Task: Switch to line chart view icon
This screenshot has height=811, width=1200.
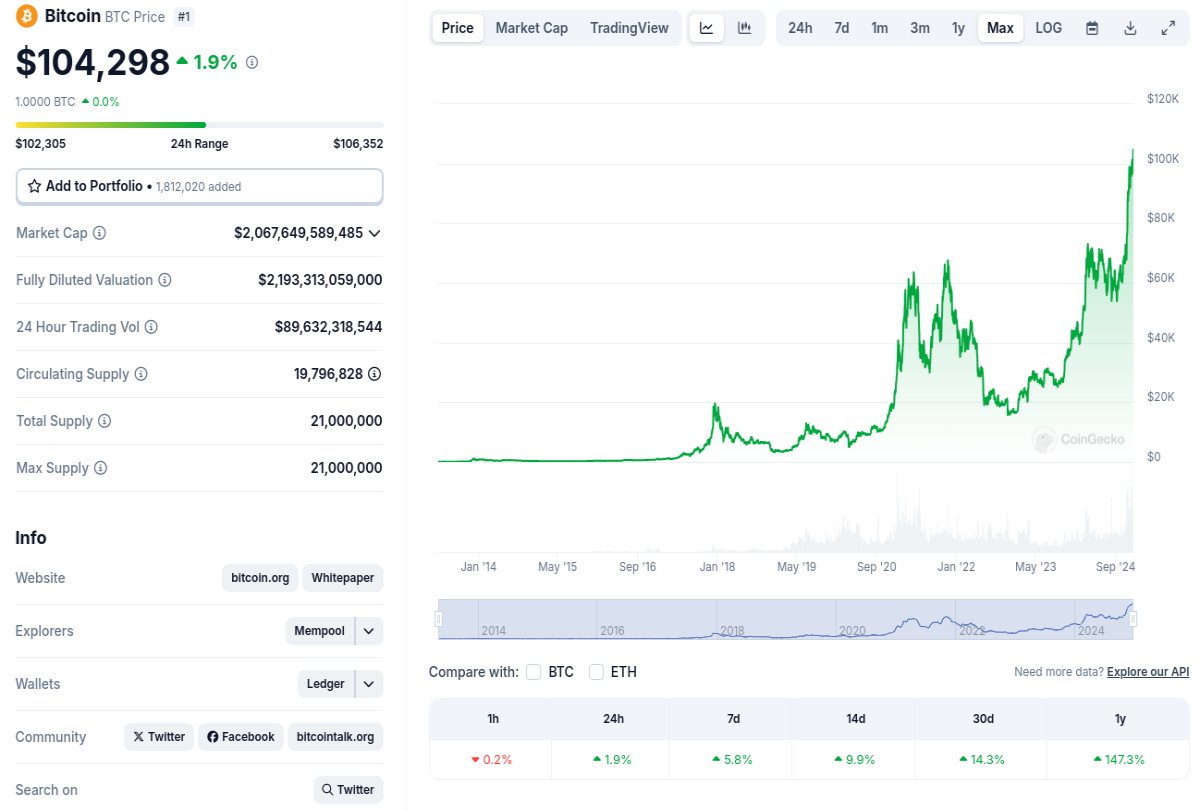Action: [x=706, y=28]
